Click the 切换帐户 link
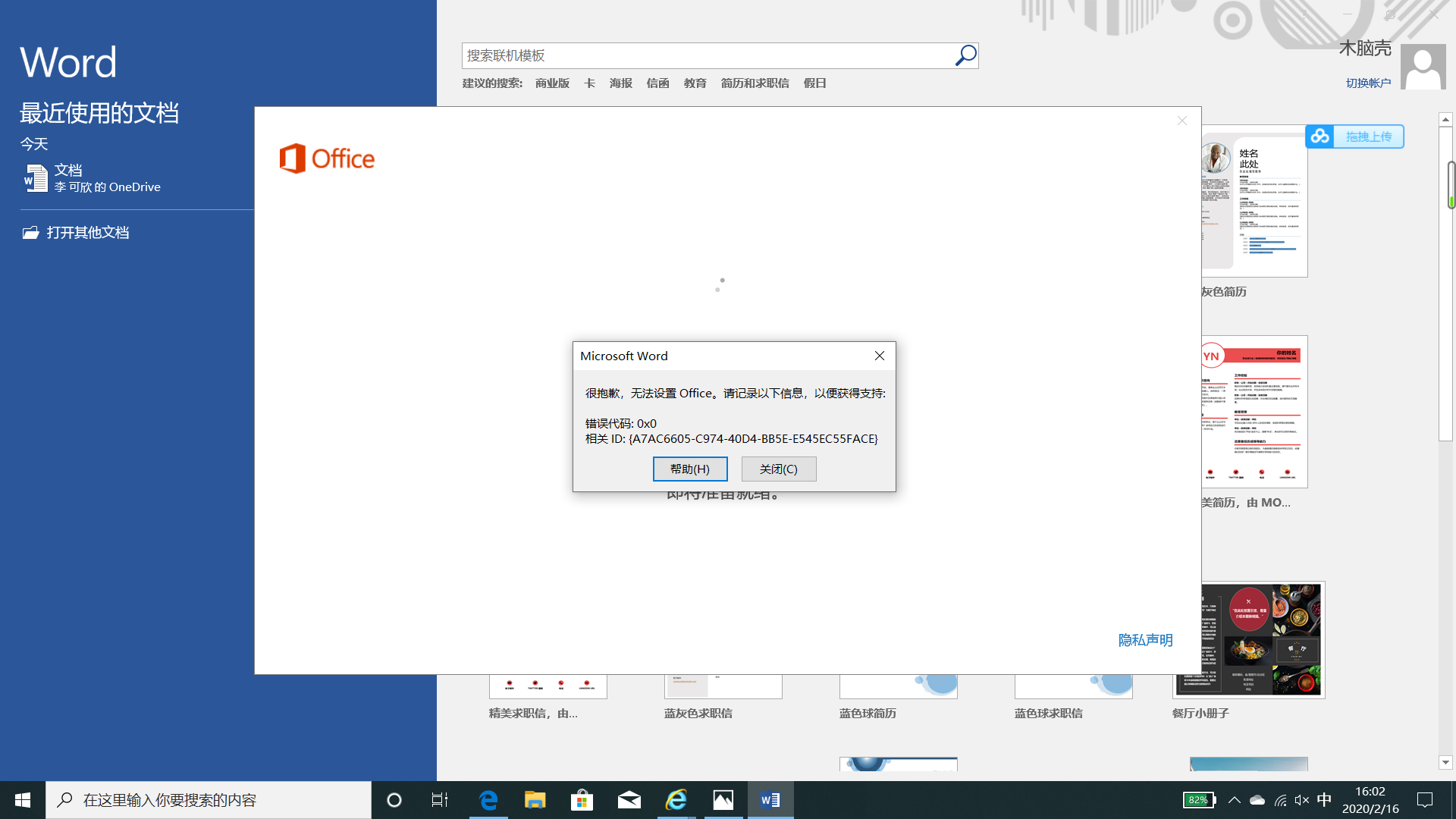Image resolution: width=1456 pixels, height=819 pixels. [x=1368, y=83]
